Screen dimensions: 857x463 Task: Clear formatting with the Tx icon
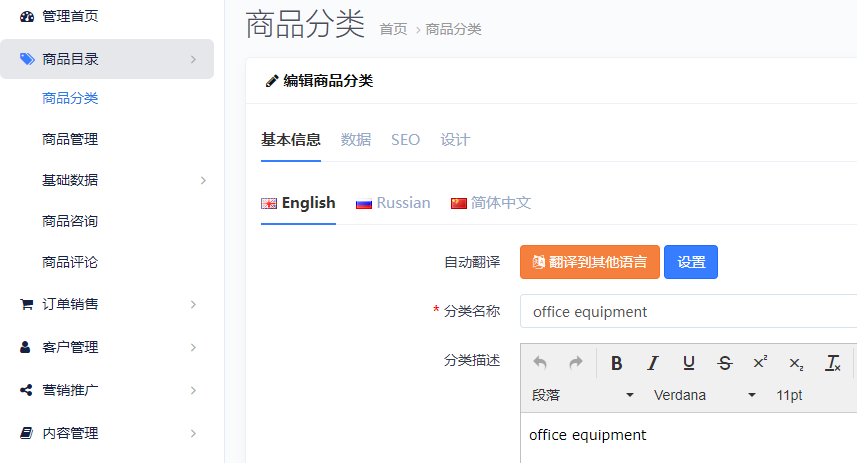coord(832,362)
